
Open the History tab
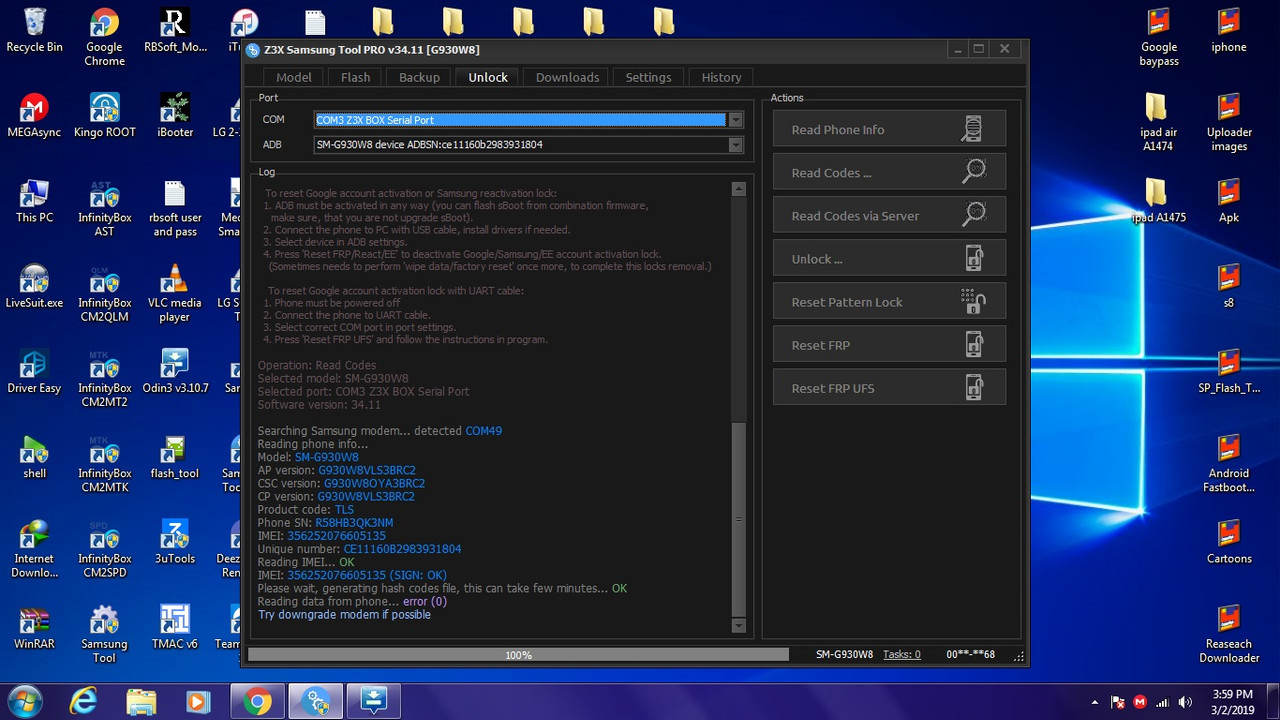tap(721, 77)
